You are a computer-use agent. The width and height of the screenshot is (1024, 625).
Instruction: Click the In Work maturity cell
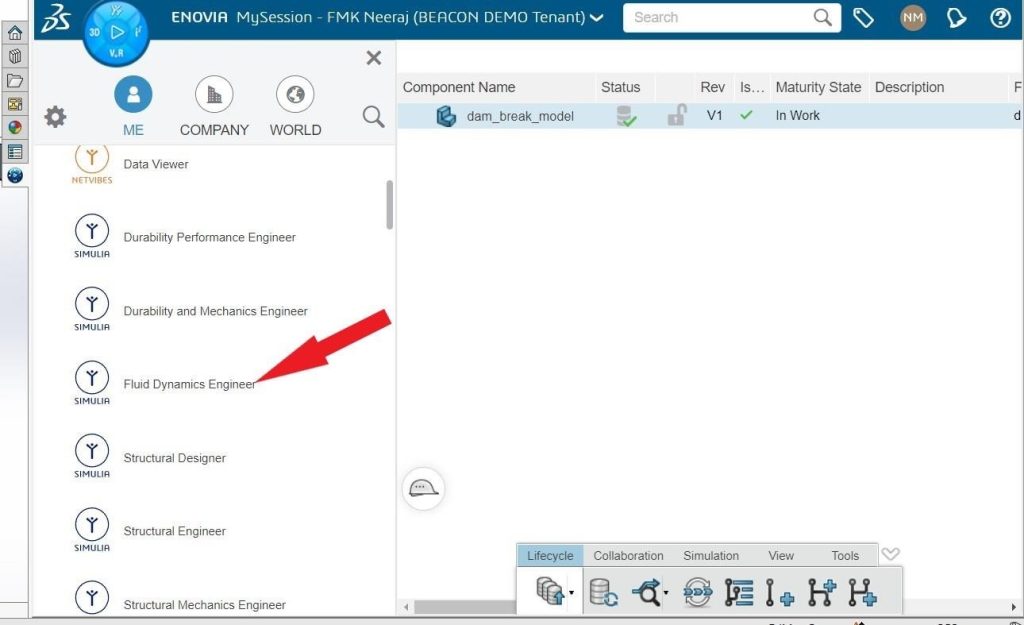click(x=797, y=116)
